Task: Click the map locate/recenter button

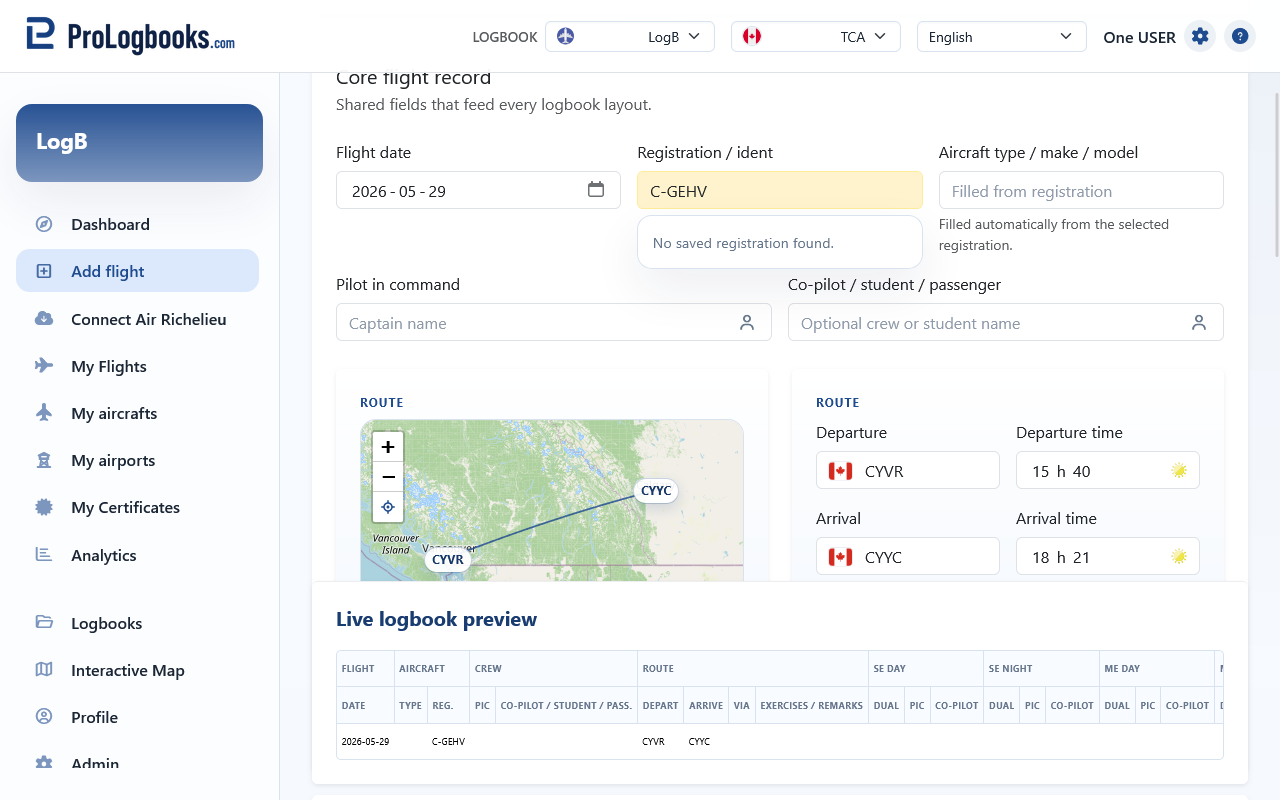Action: pos(388,507)
